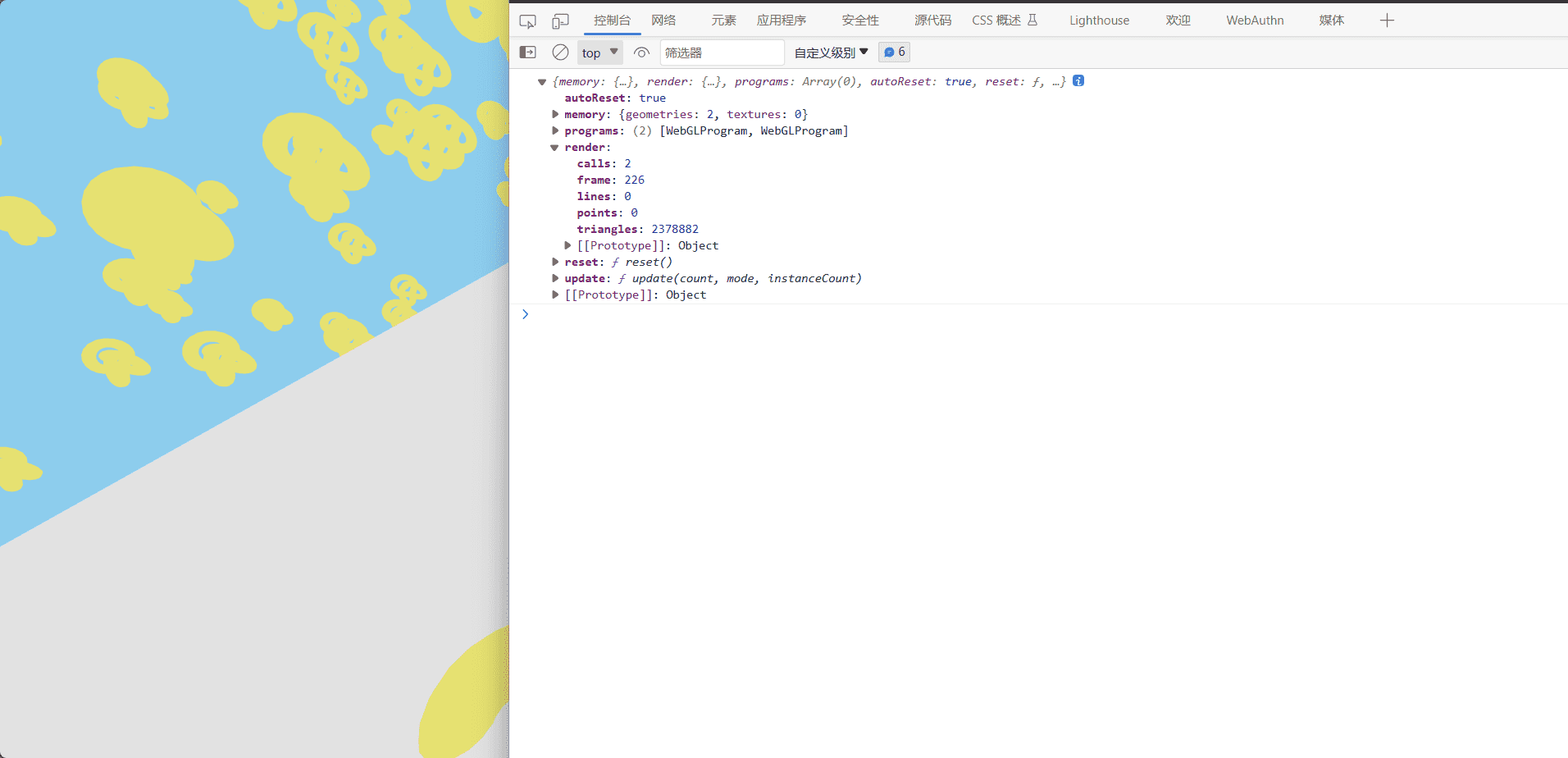This screenshot has height=758, width=1568.
Task: Click the WebGL canvas scene
Action: [x=254, y=379]
